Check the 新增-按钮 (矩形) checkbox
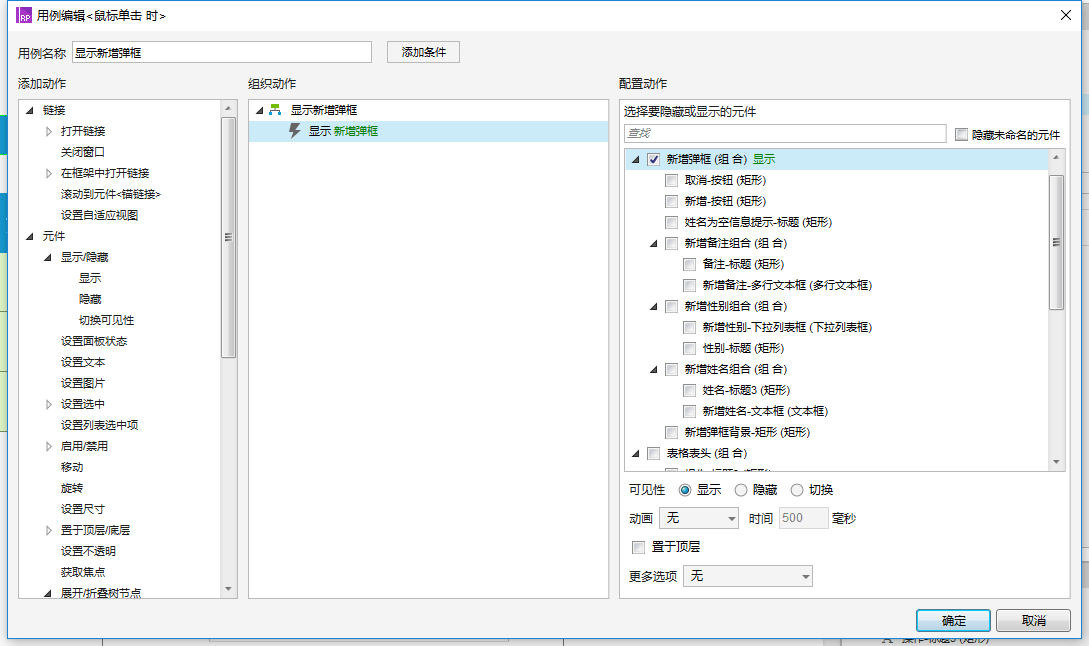 click(672, 201)
